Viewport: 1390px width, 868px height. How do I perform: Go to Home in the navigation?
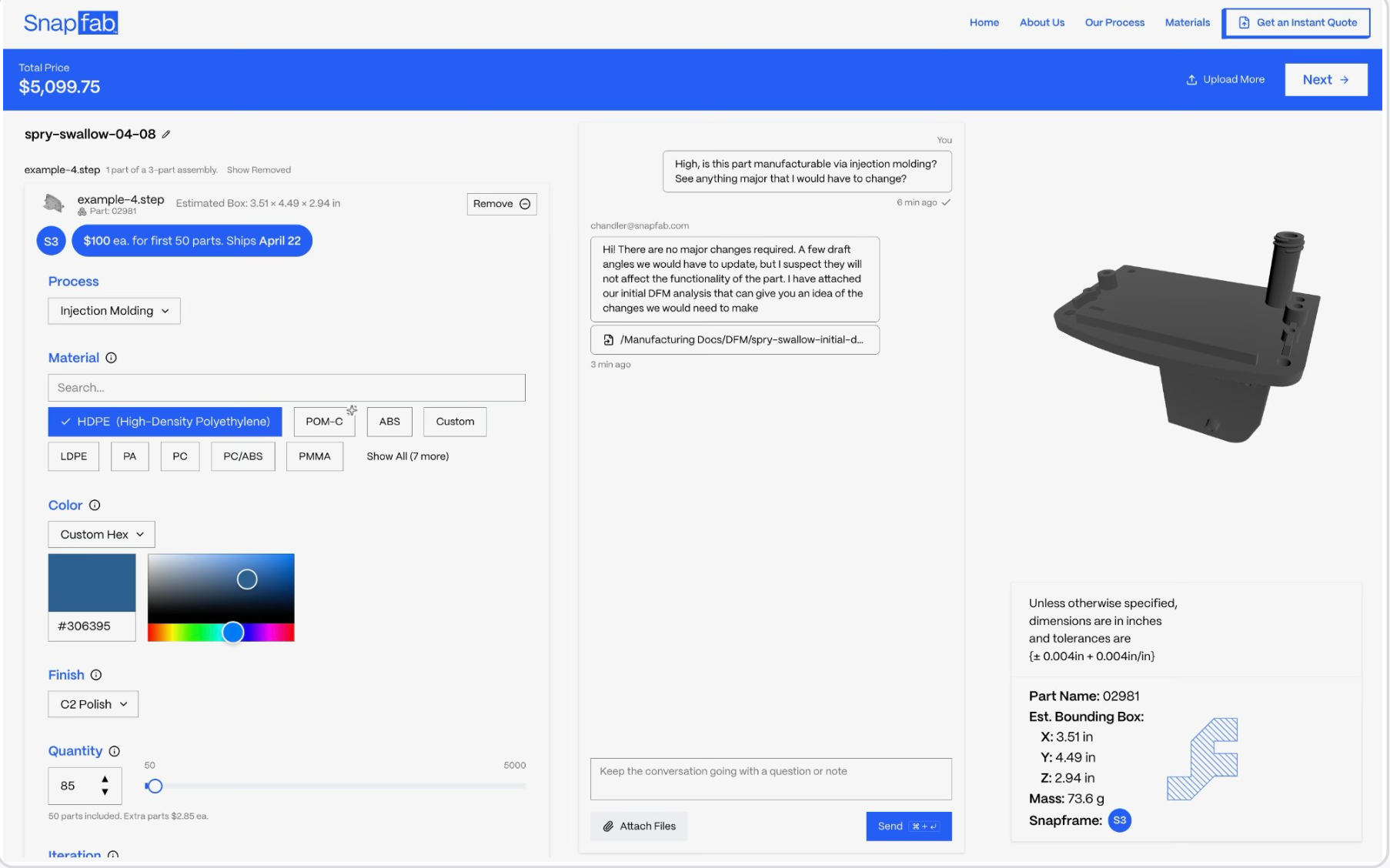pos(984,23)
